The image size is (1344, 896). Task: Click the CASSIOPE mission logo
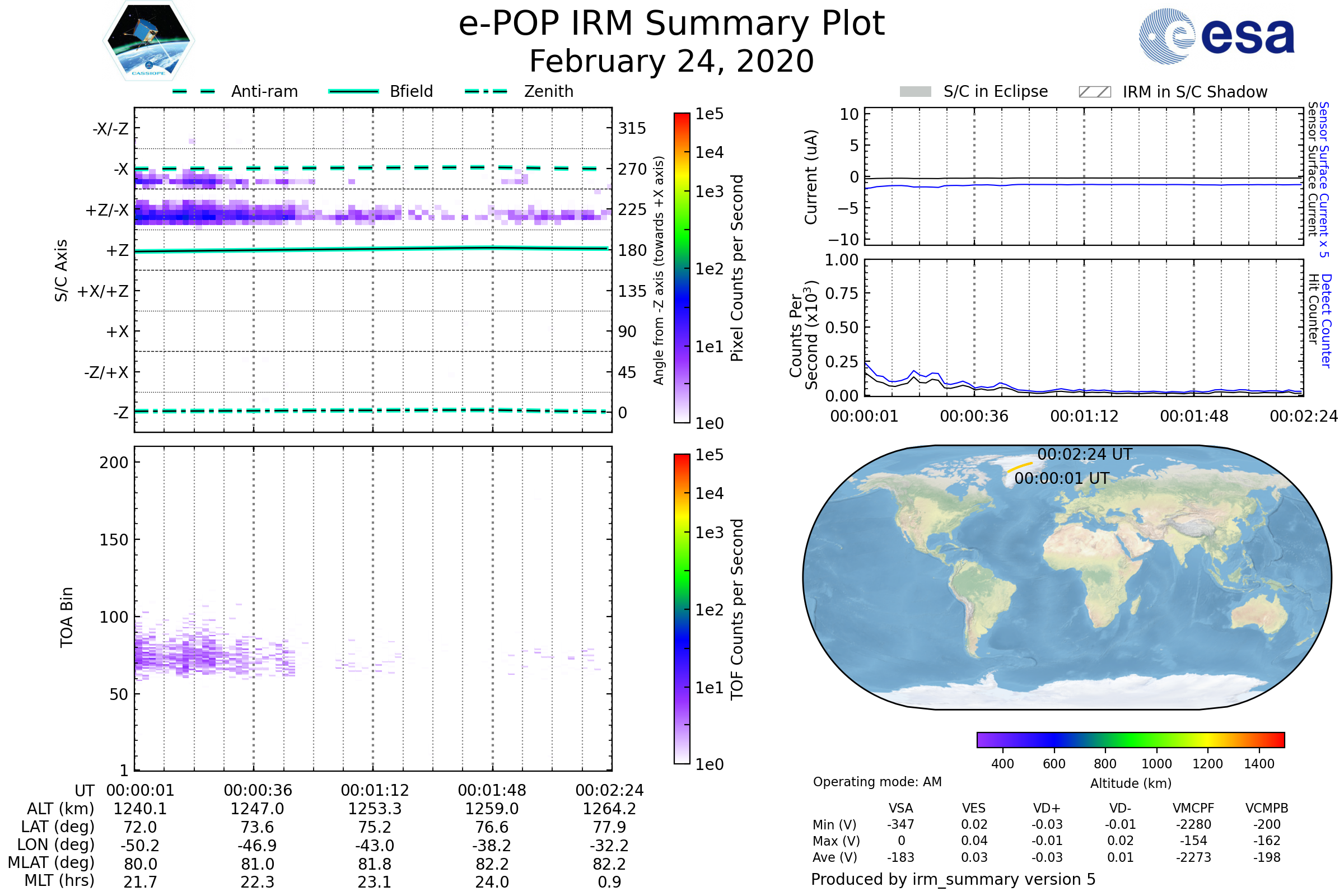click(148, 41)
